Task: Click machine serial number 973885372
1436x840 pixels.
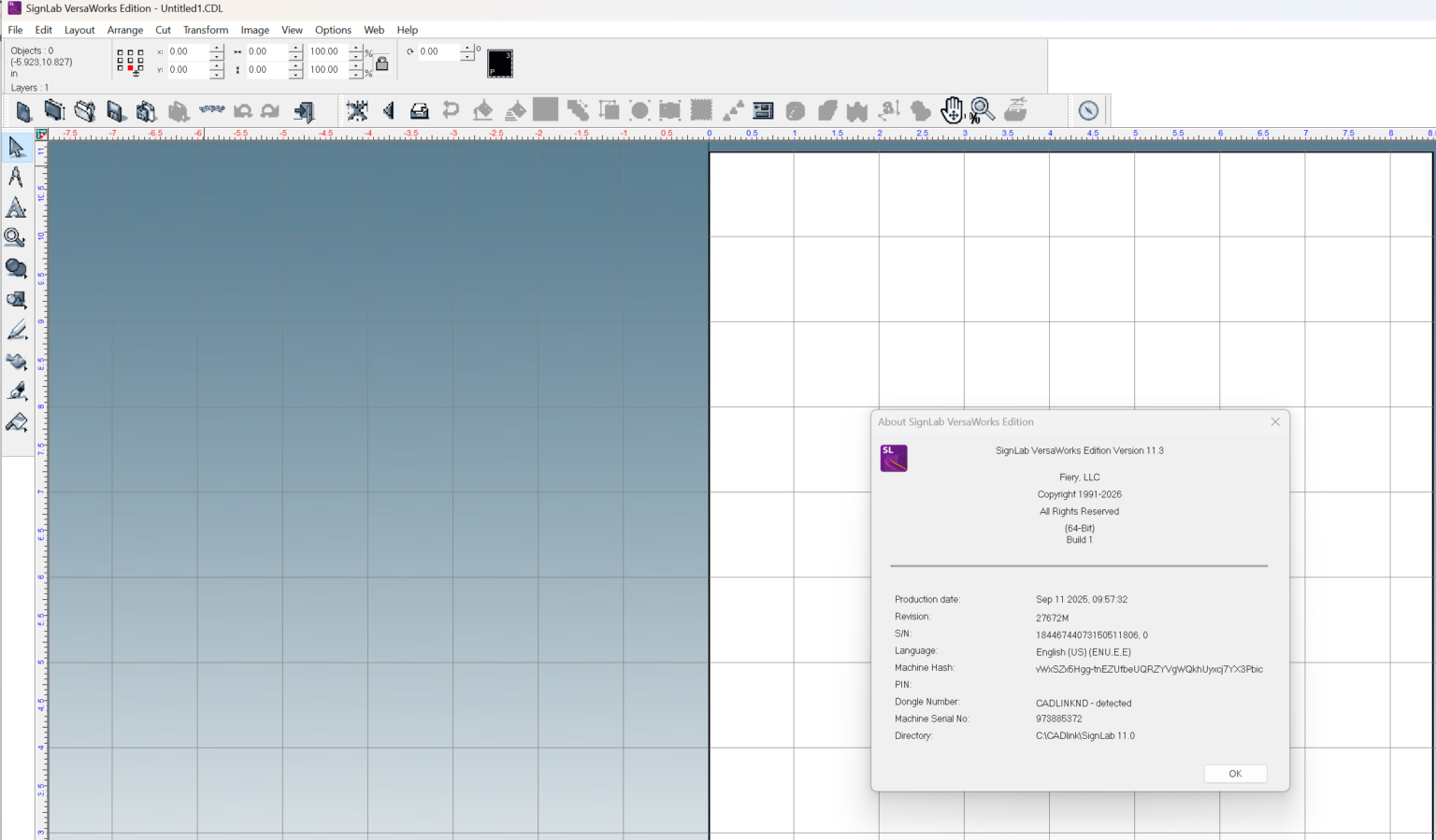Action: point(1058,719)
